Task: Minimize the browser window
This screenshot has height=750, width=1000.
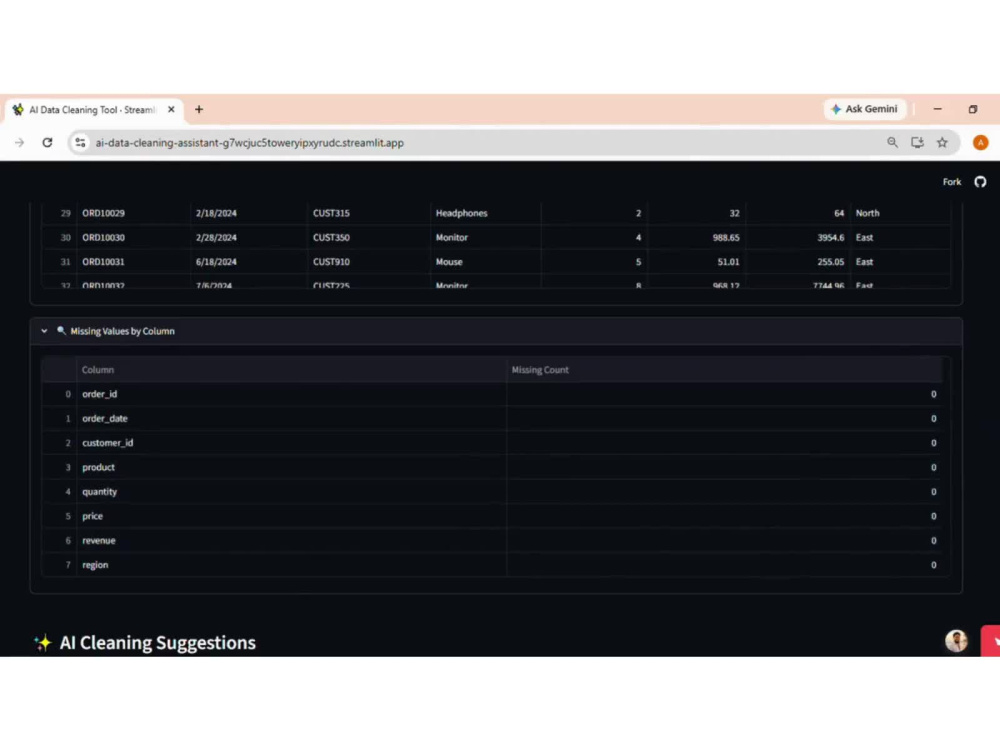Action: coord(937,109)
